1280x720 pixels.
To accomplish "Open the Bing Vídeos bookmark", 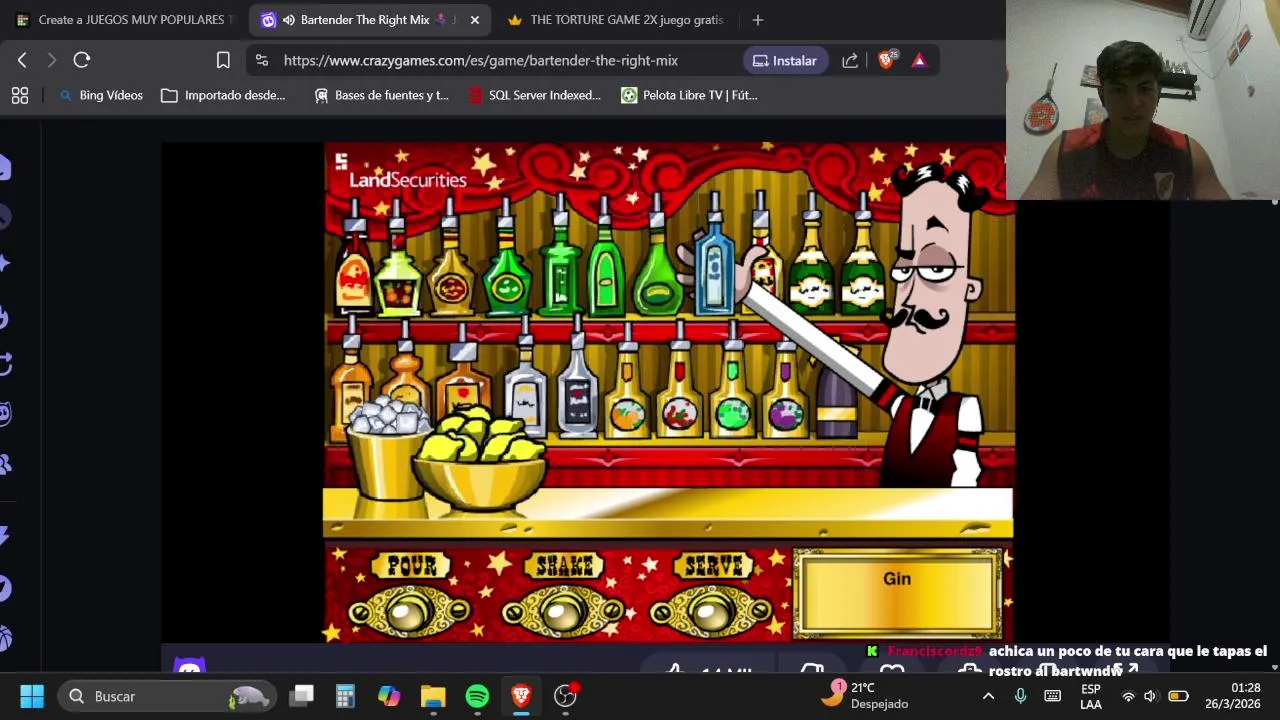I will point(101,95).
